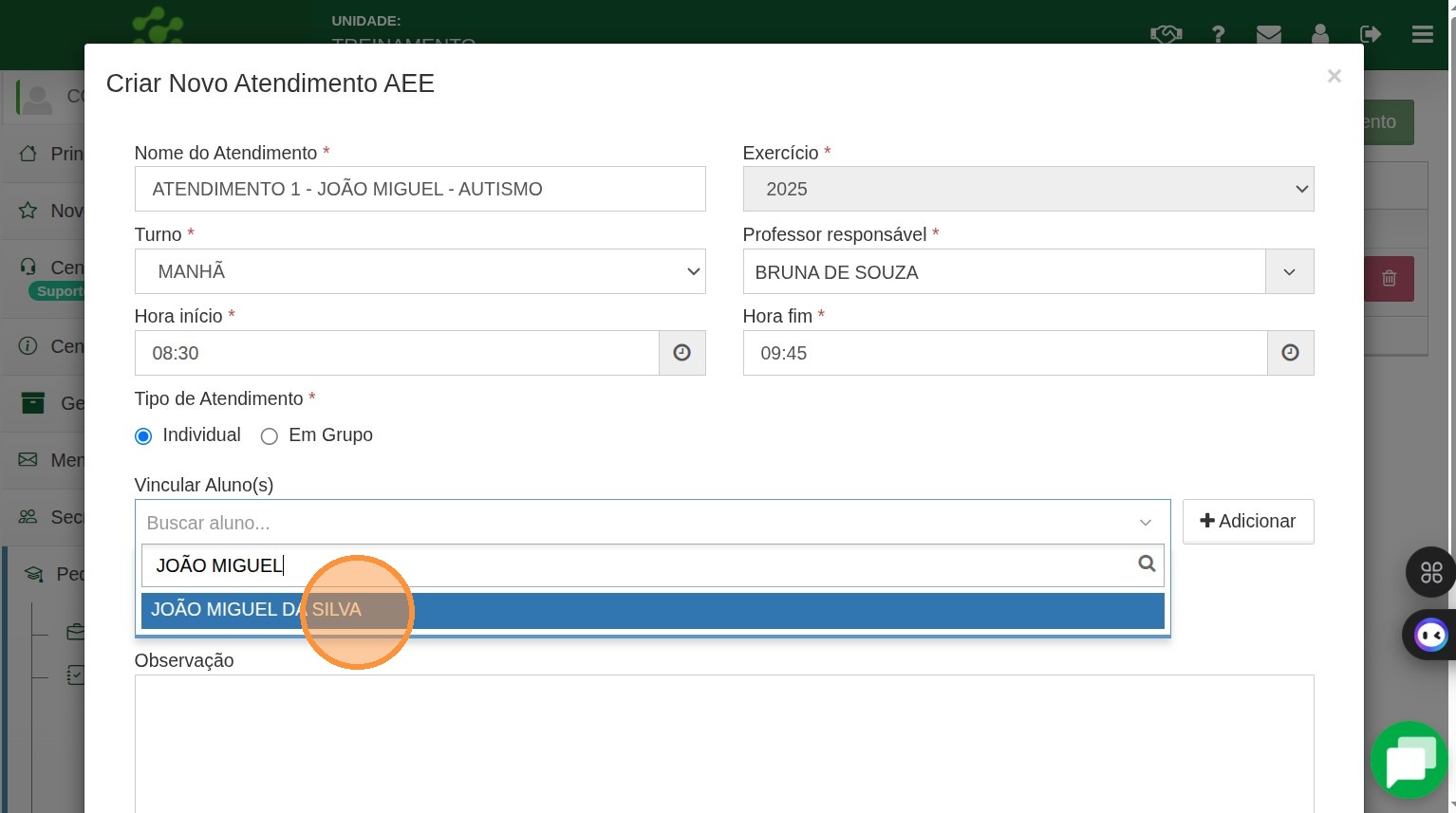The image size is (1456, 813).
Task: Choose JOÃO MIGUEL DA SILVA from results
Action: [652, 610]
